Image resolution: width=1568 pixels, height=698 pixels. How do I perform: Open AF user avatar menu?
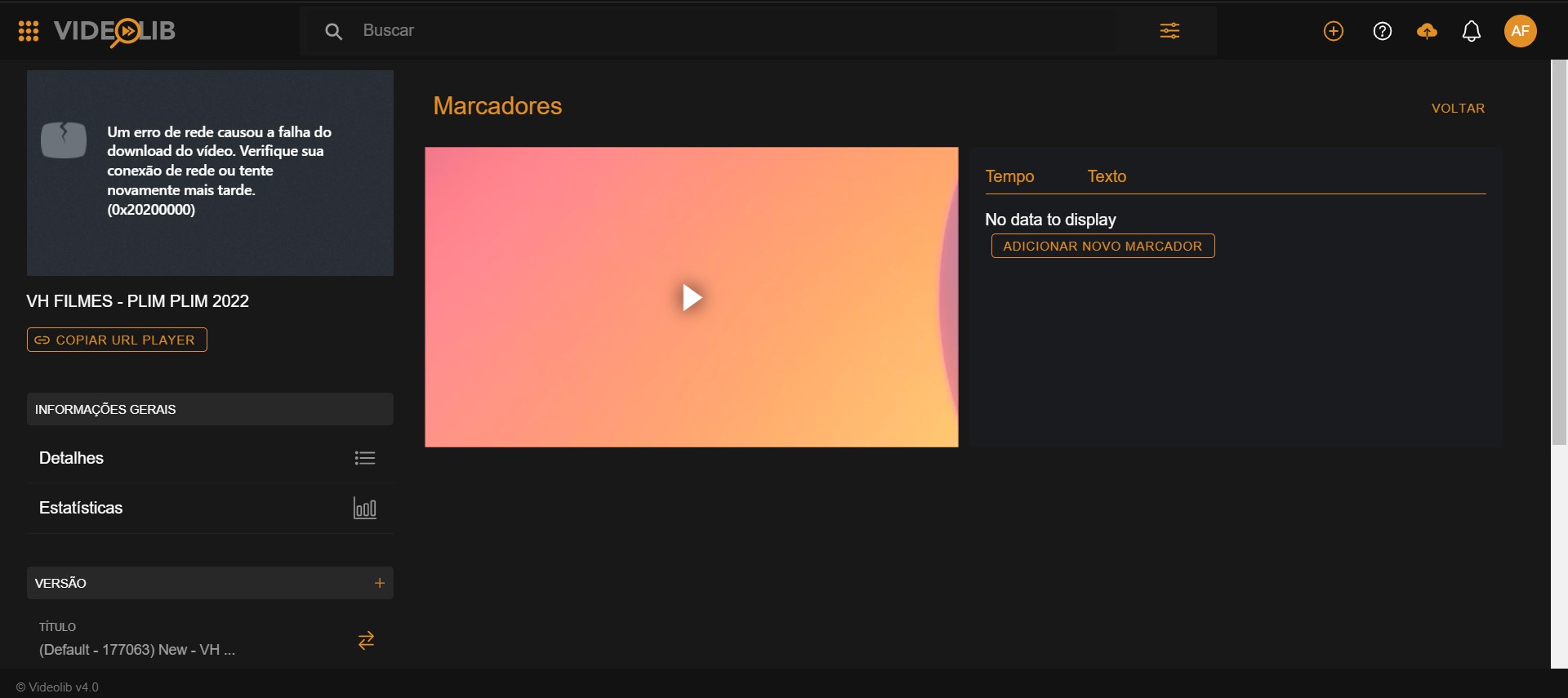point(1521,31)
